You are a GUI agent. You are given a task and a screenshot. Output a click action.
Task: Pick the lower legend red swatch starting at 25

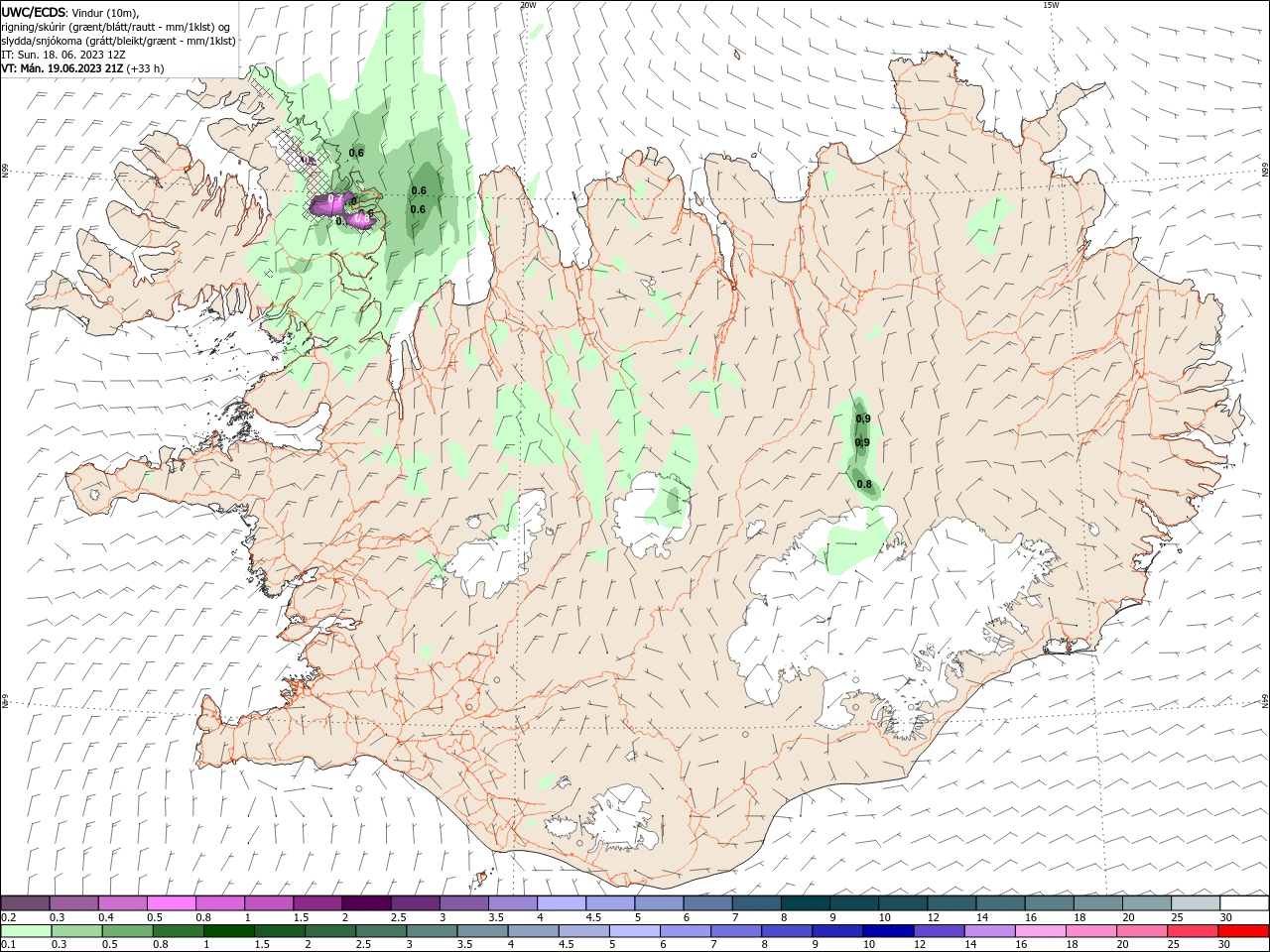1193,931
